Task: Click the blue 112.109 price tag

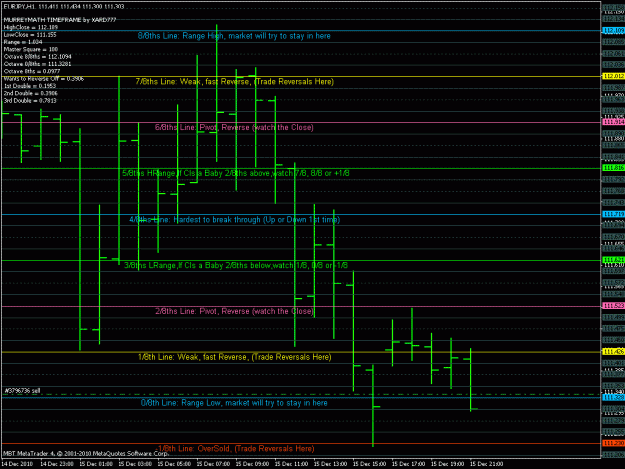Action: pyautogui.click(x=613, y=31)
